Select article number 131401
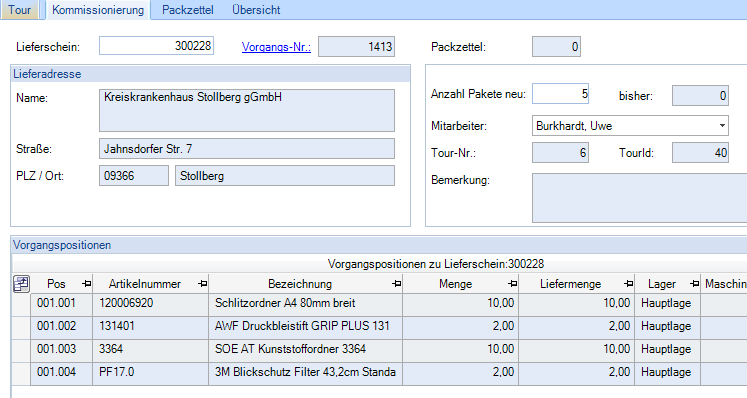Viewport: 747px width, 398px height. tap(151, 327)
